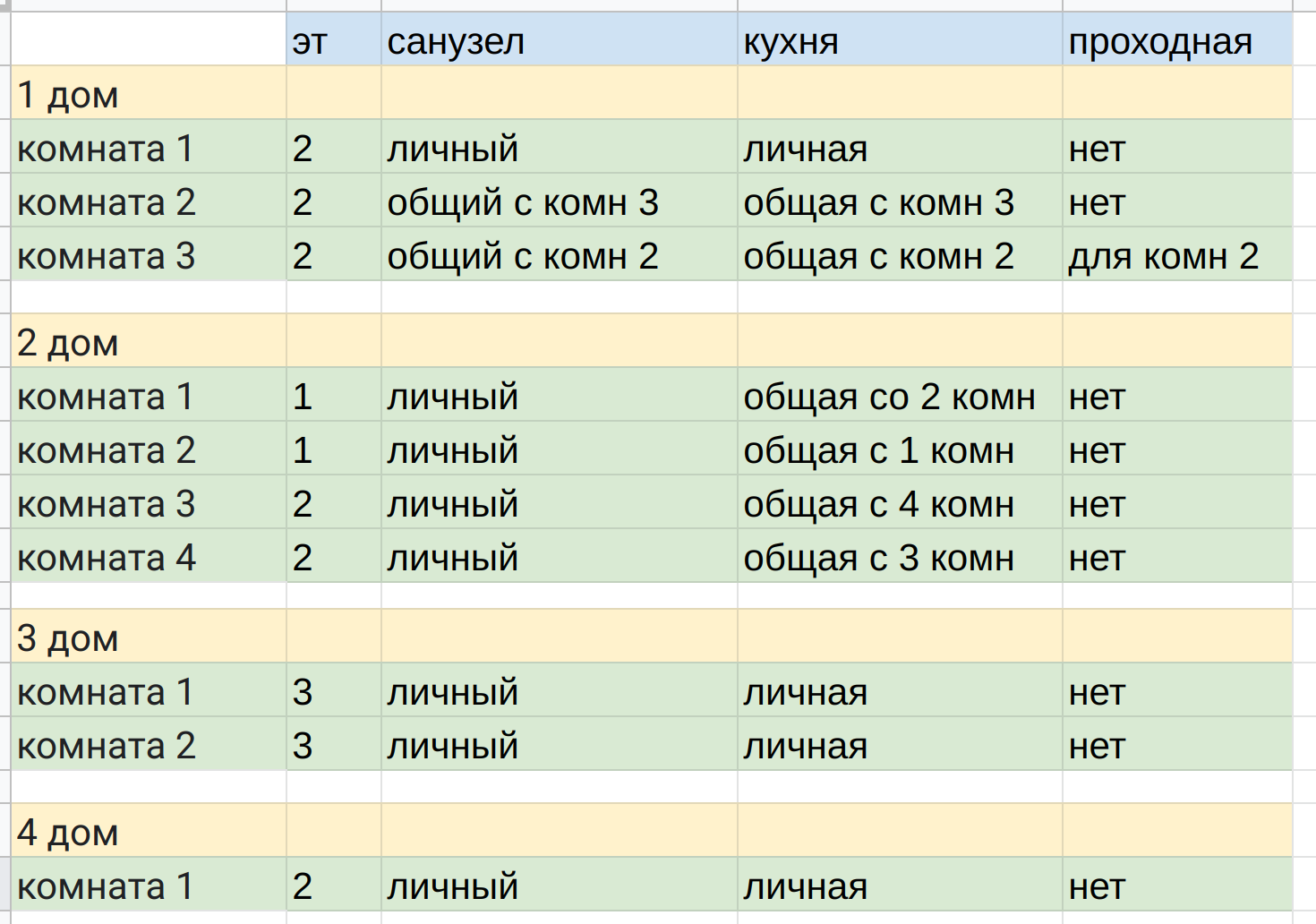The width and height of the screenshot is (1316, 924).
Task: Click the '3 дом' section cell
Action: click(149, 637)
